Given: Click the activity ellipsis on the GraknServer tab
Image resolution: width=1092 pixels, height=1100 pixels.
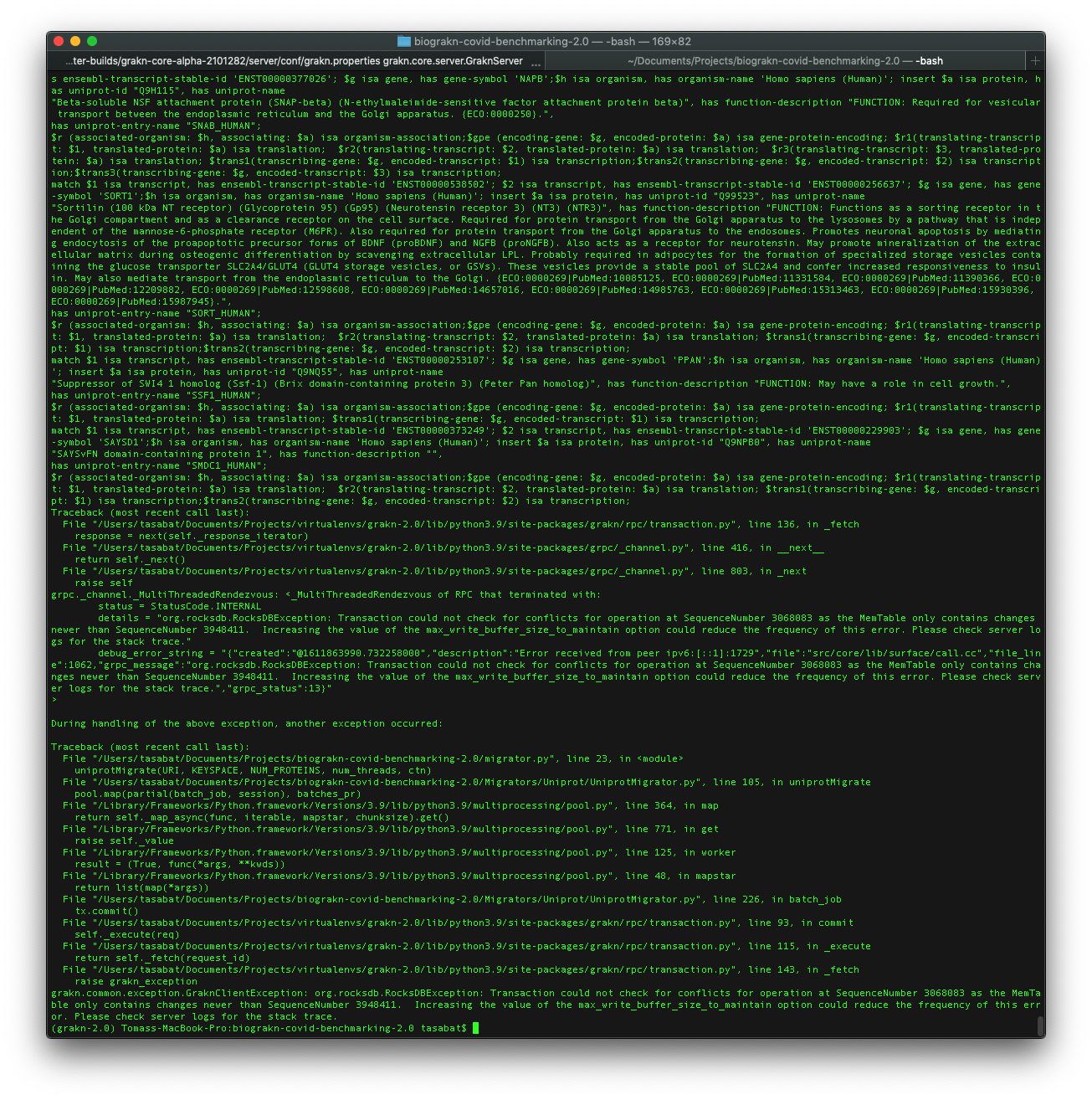Looking at the screenshot, I should pyautogui.click(x=536, y=62).
